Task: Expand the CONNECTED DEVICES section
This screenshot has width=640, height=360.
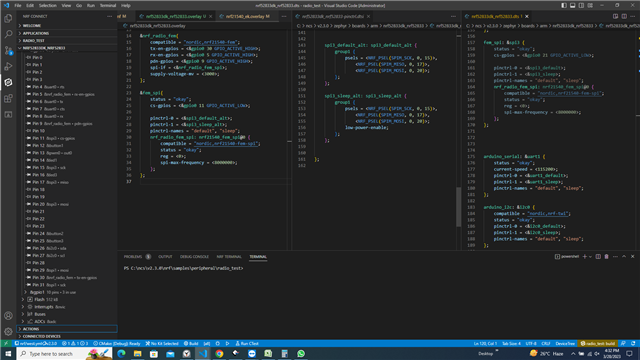Action: [x=67, y=336]
